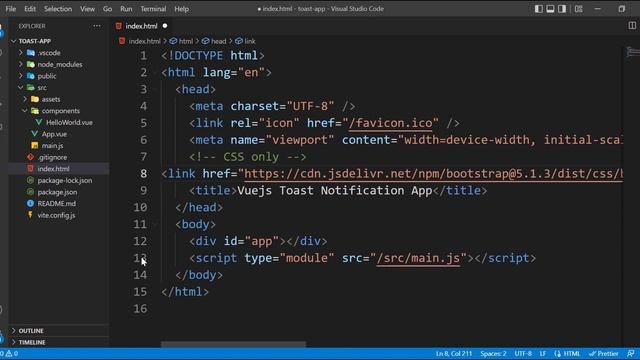The width and height of the screenshot is (640, 360).
Task: Click the horizontal editor scrollbar
Action: 233,344
